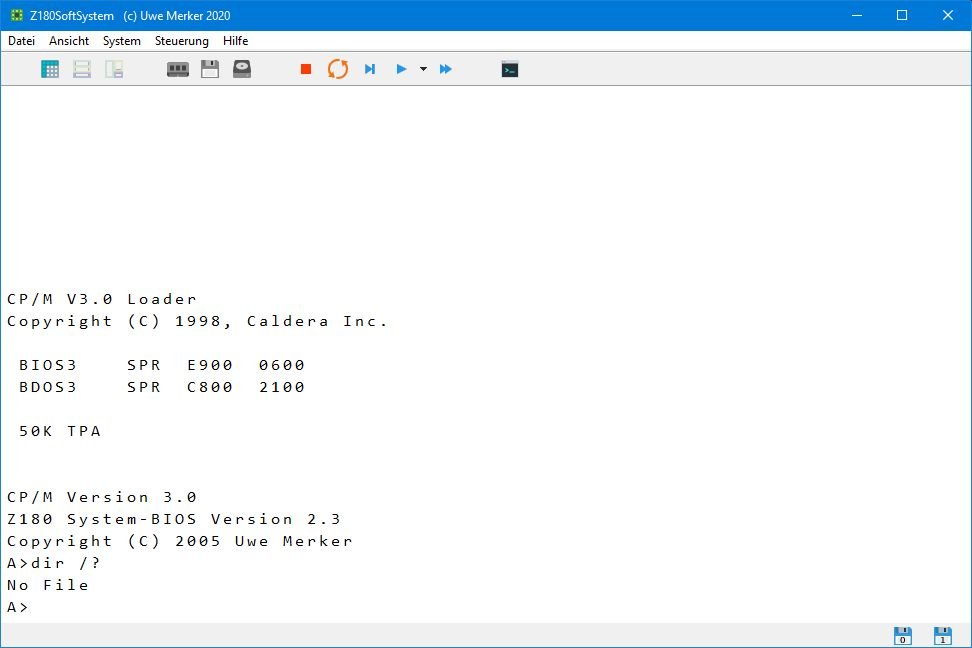Click 'Z180 System-BIOS Version 2.3' line
This screenshot has height=648, width=972.
point(174,519)
